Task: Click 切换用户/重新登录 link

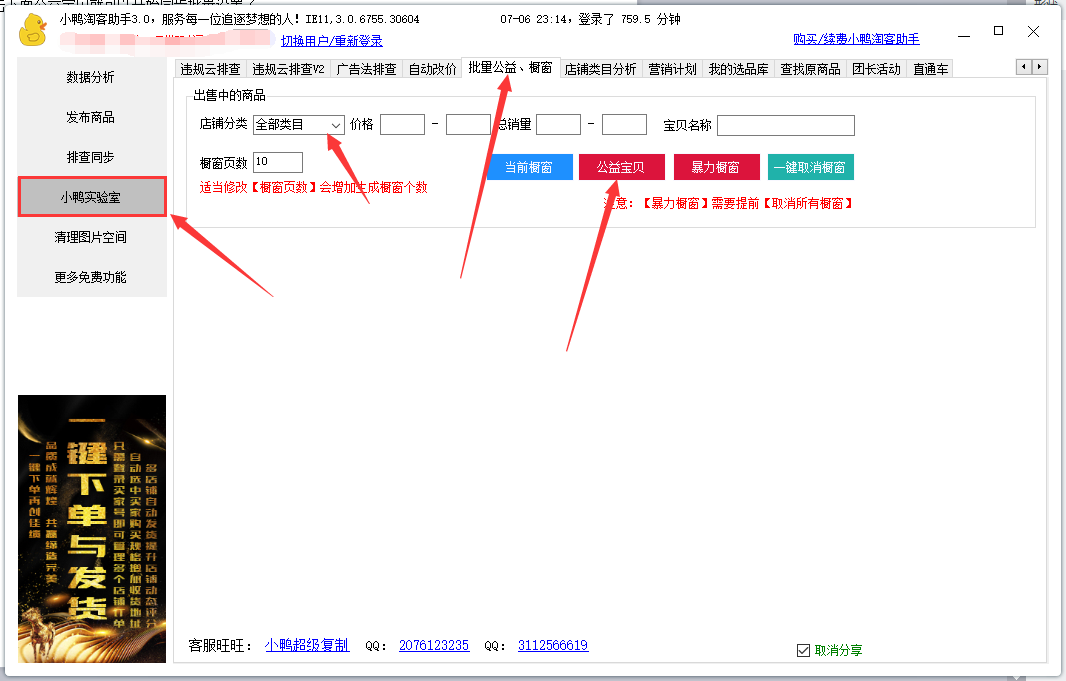Action: (332, 41)
